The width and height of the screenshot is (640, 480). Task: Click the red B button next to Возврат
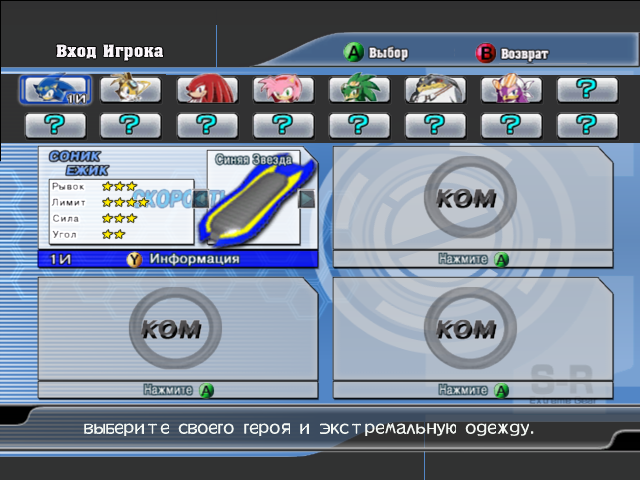[x=486, y=53]
